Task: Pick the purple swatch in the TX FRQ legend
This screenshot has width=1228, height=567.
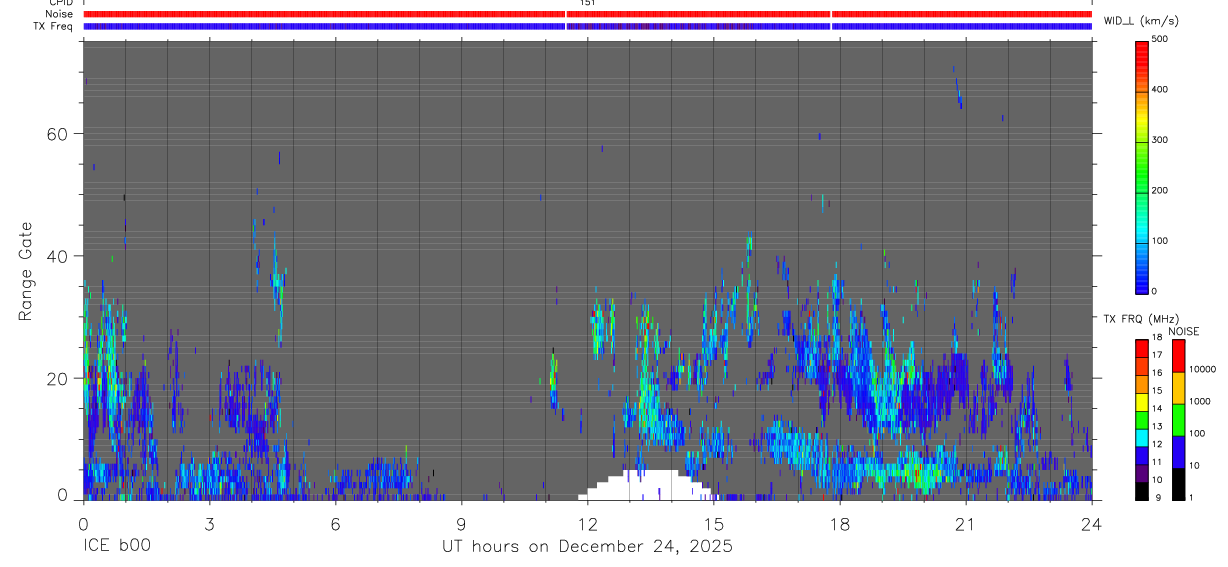Action: tap(1142, 475)
